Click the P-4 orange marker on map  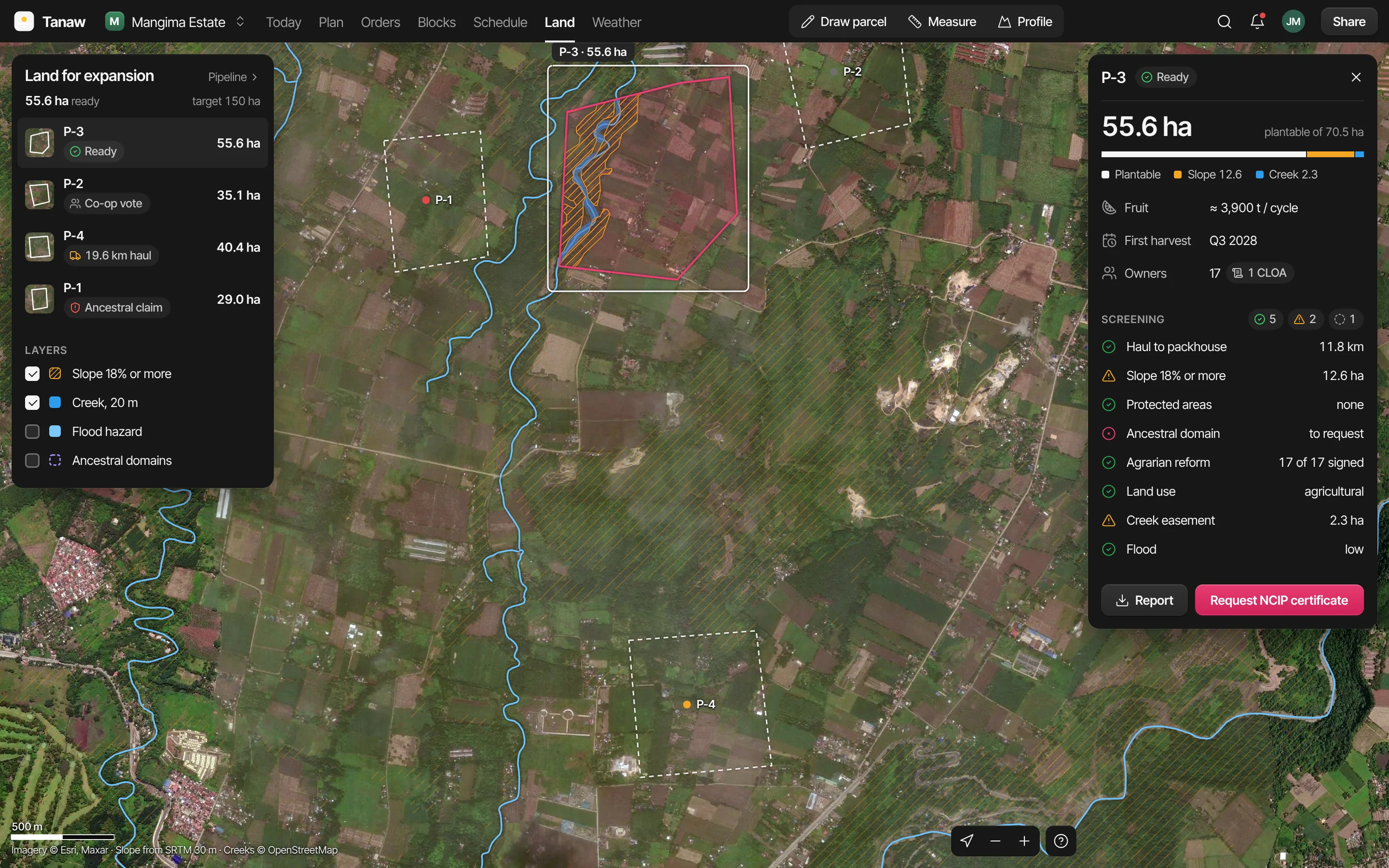[x=686, y=705]
